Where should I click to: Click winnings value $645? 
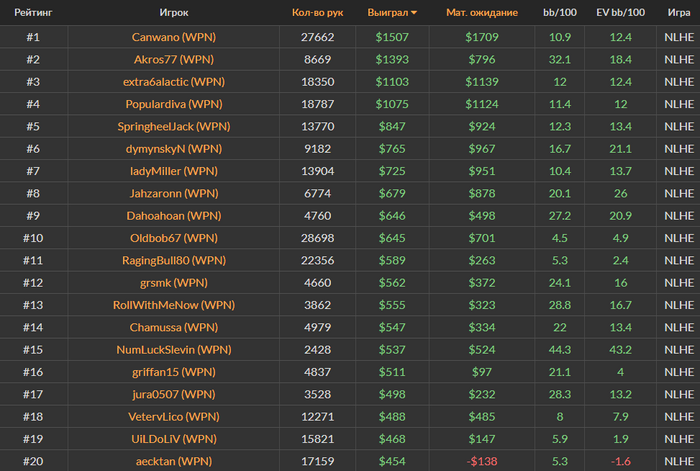392,238
